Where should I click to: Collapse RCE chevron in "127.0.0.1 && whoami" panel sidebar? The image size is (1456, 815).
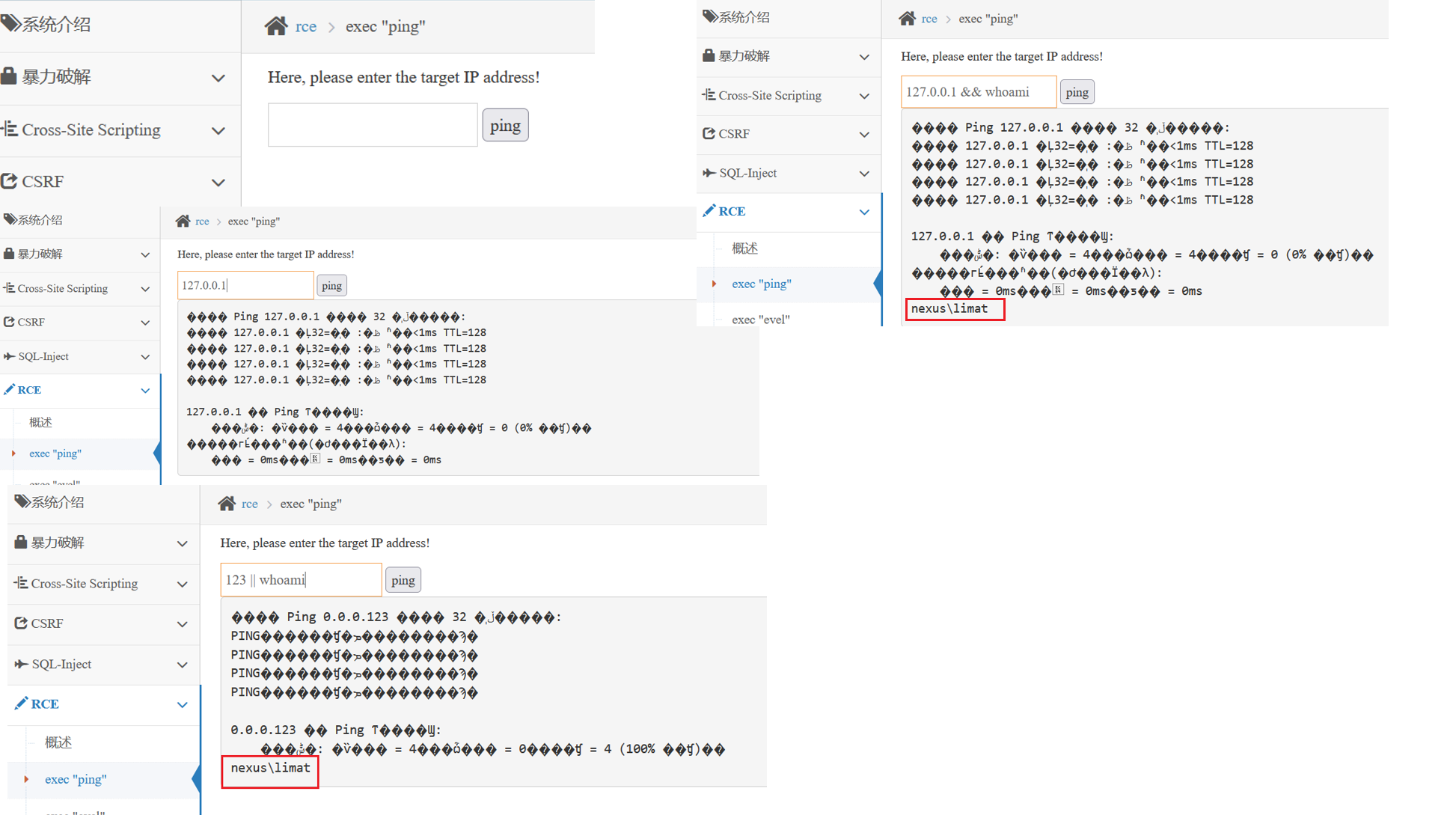point(864,212)
